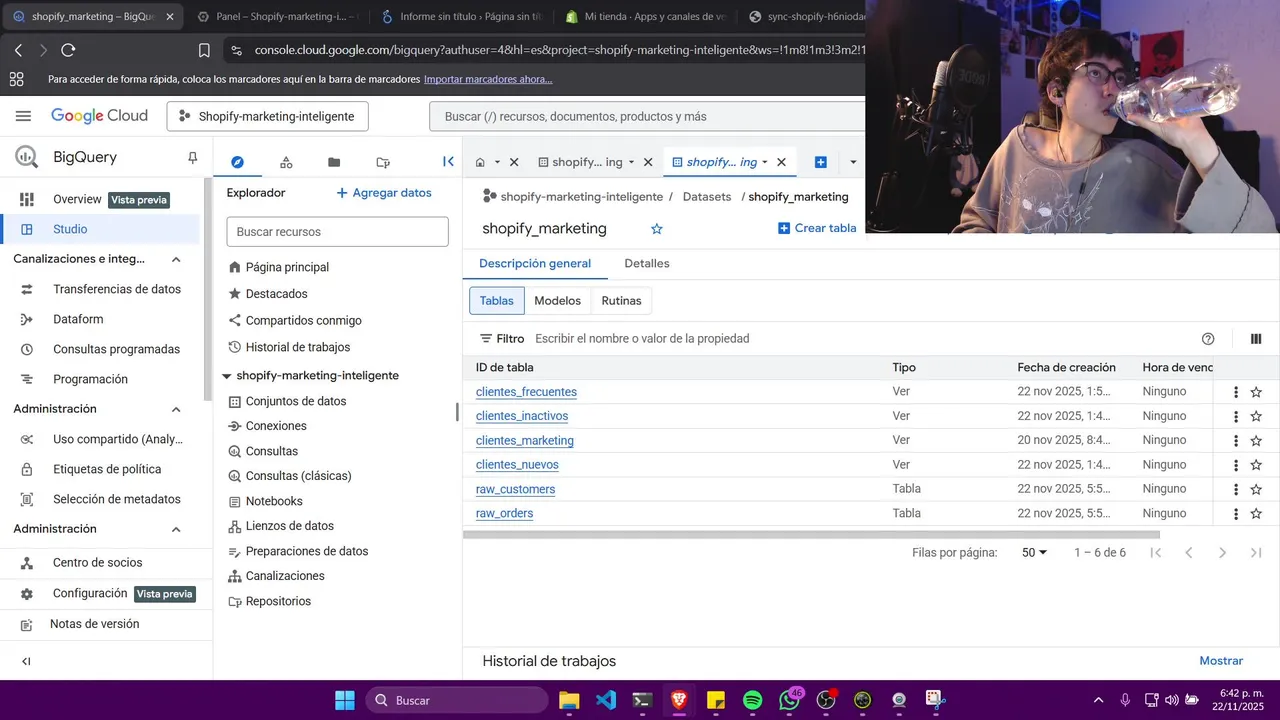Open the help icon next to the filter
Viewport: 1280px width, 720px height.
1208,339
